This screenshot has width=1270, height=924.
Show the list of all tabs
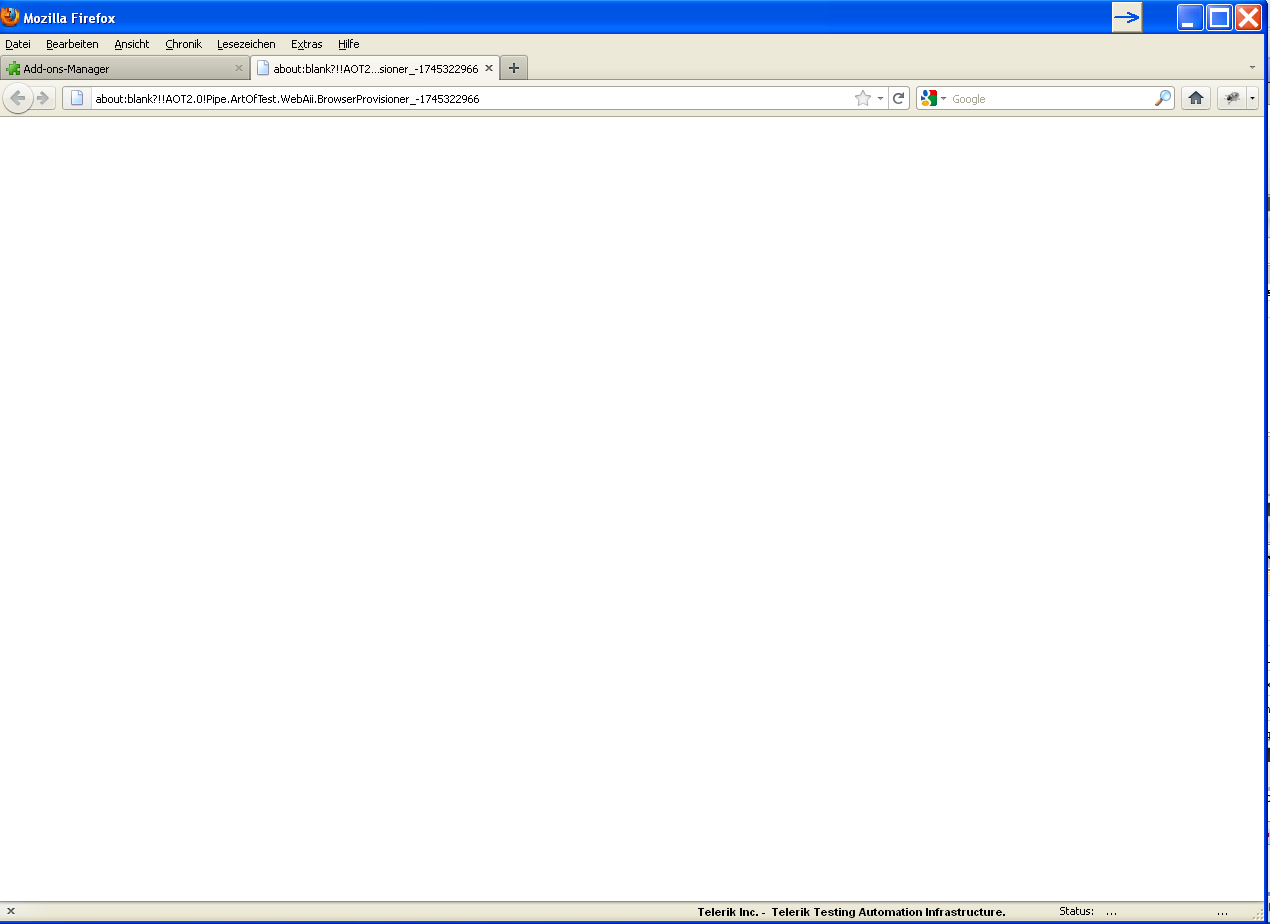pyautogui.click(x=1253, y=67)
